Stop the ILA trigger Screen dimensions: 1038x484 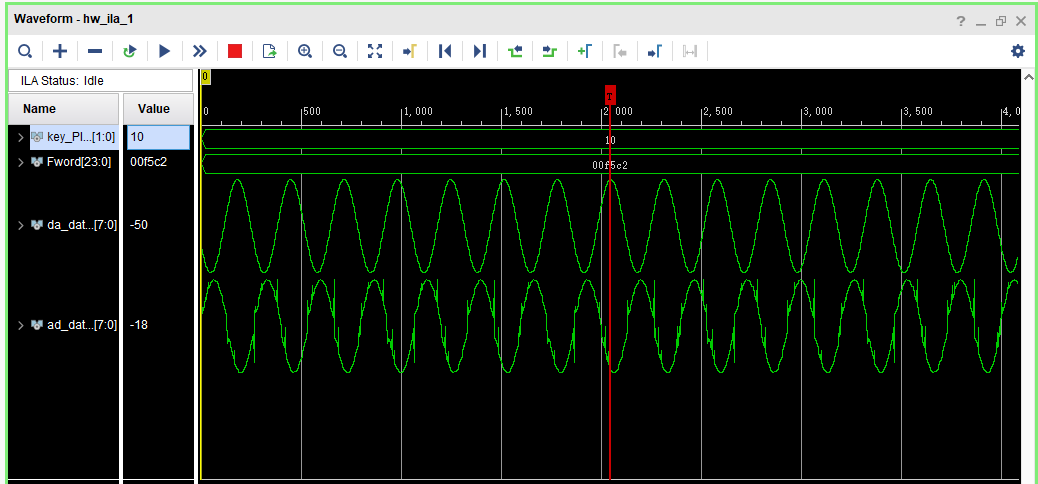tap(234, 51)
